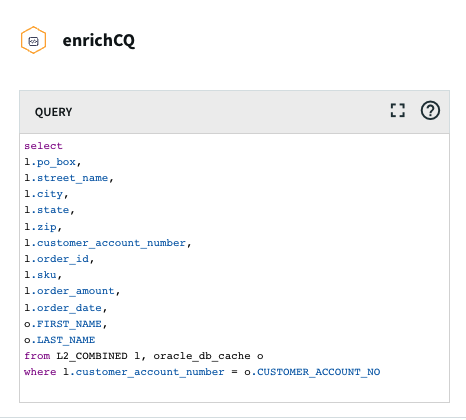This screenshot has height=420, width=466.
Task: Select the l.customer_account_number select line
Action: [108, 243]
